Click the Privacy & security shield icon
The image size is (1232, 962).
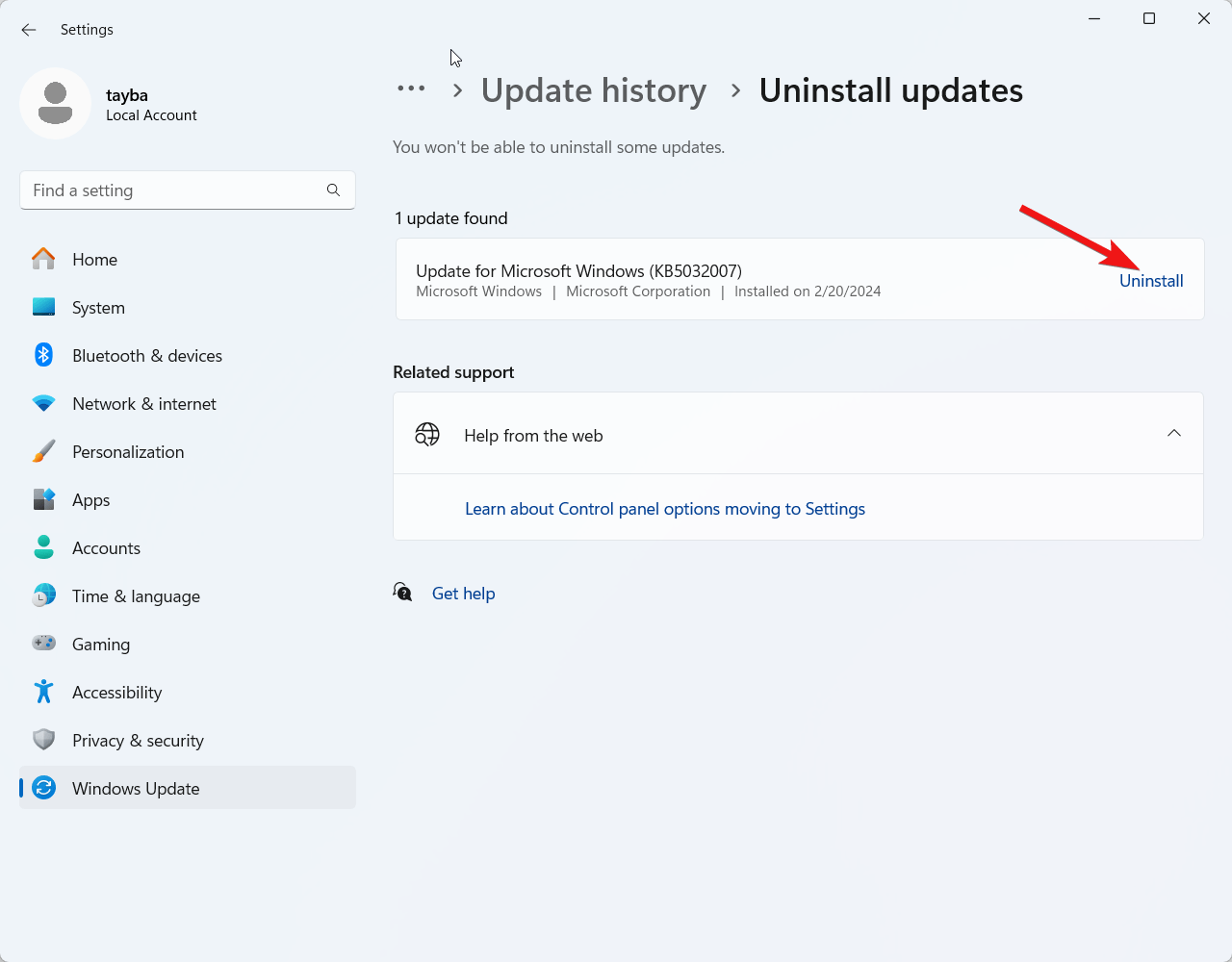tap(43, 740)
